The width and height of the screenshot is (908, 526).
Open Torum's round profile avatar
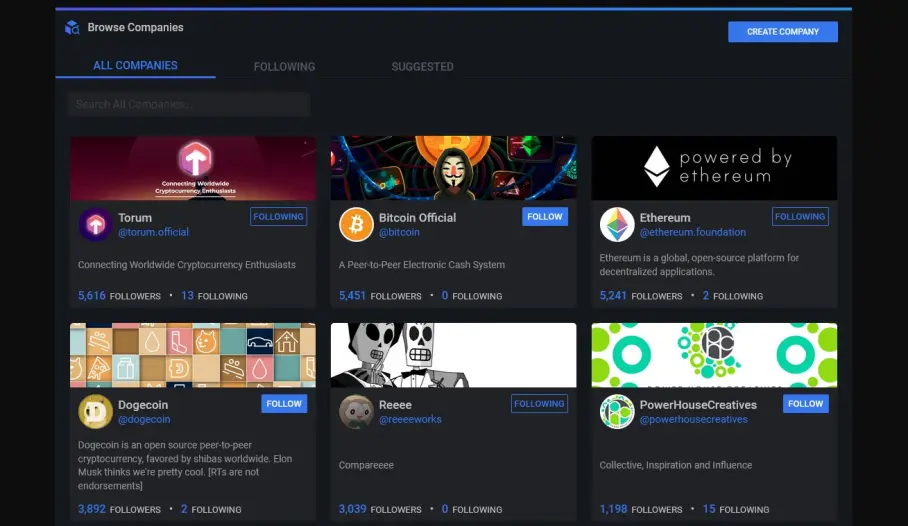coord(96,225)
